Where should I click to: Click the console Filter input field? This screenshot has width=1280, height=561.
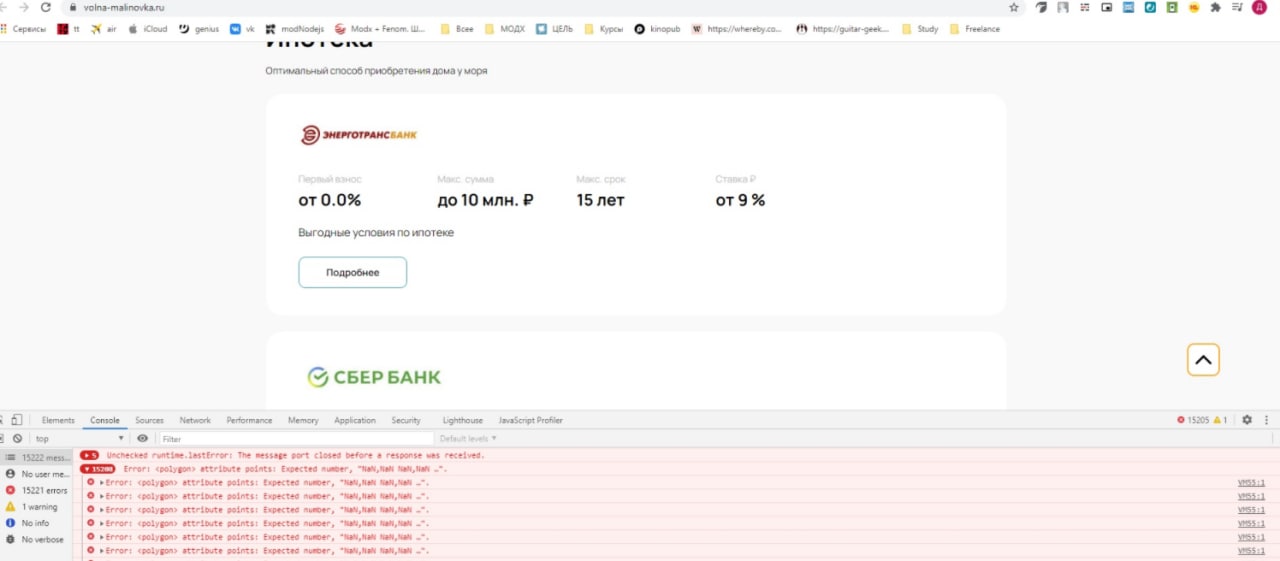pyautogui.click(x=297, y=438)
